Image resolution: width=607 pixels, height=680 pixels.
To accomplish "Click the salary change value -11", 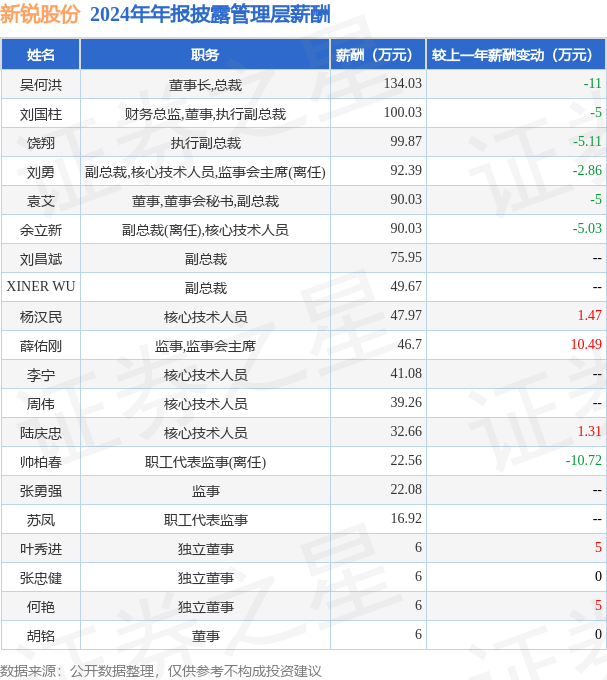I will [592, 83].
